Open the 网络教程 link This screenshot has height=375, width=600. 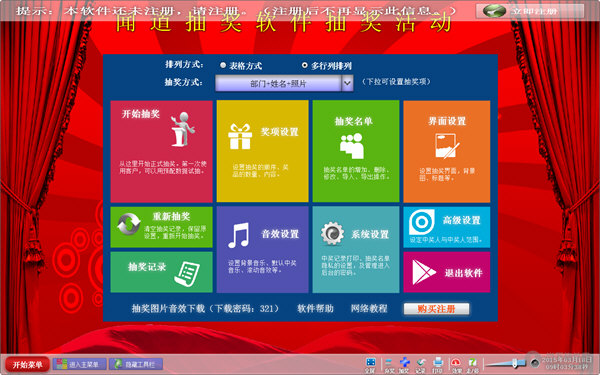pos(369,308)
